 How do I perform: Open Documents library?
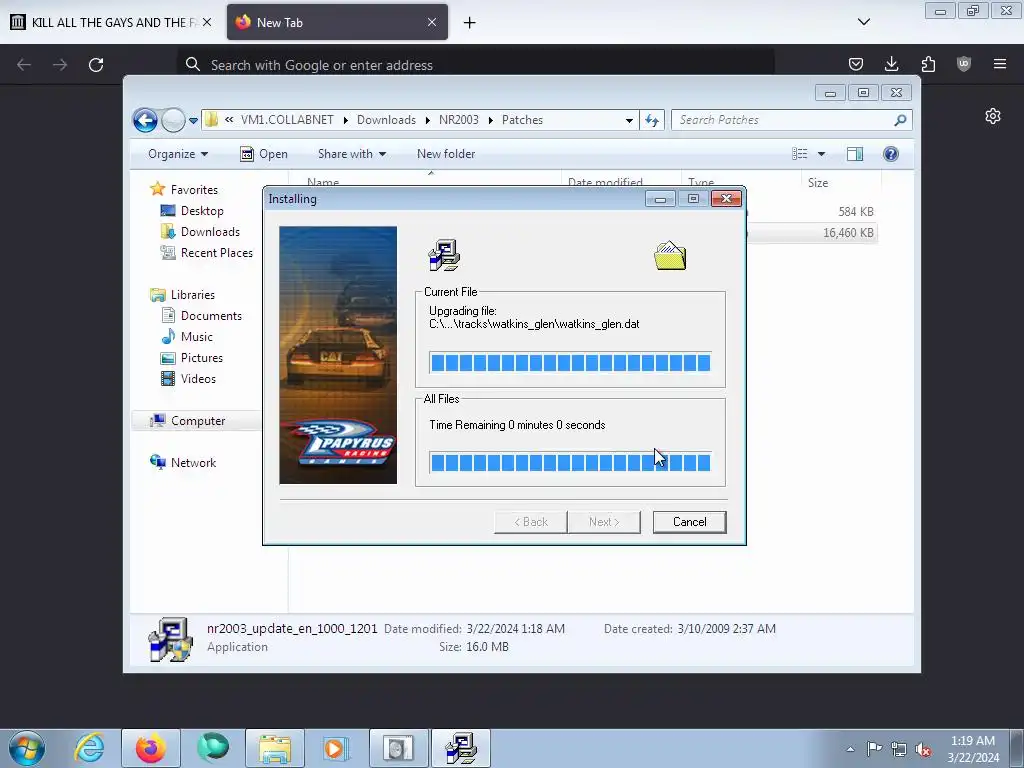click(x=211, y=315)
